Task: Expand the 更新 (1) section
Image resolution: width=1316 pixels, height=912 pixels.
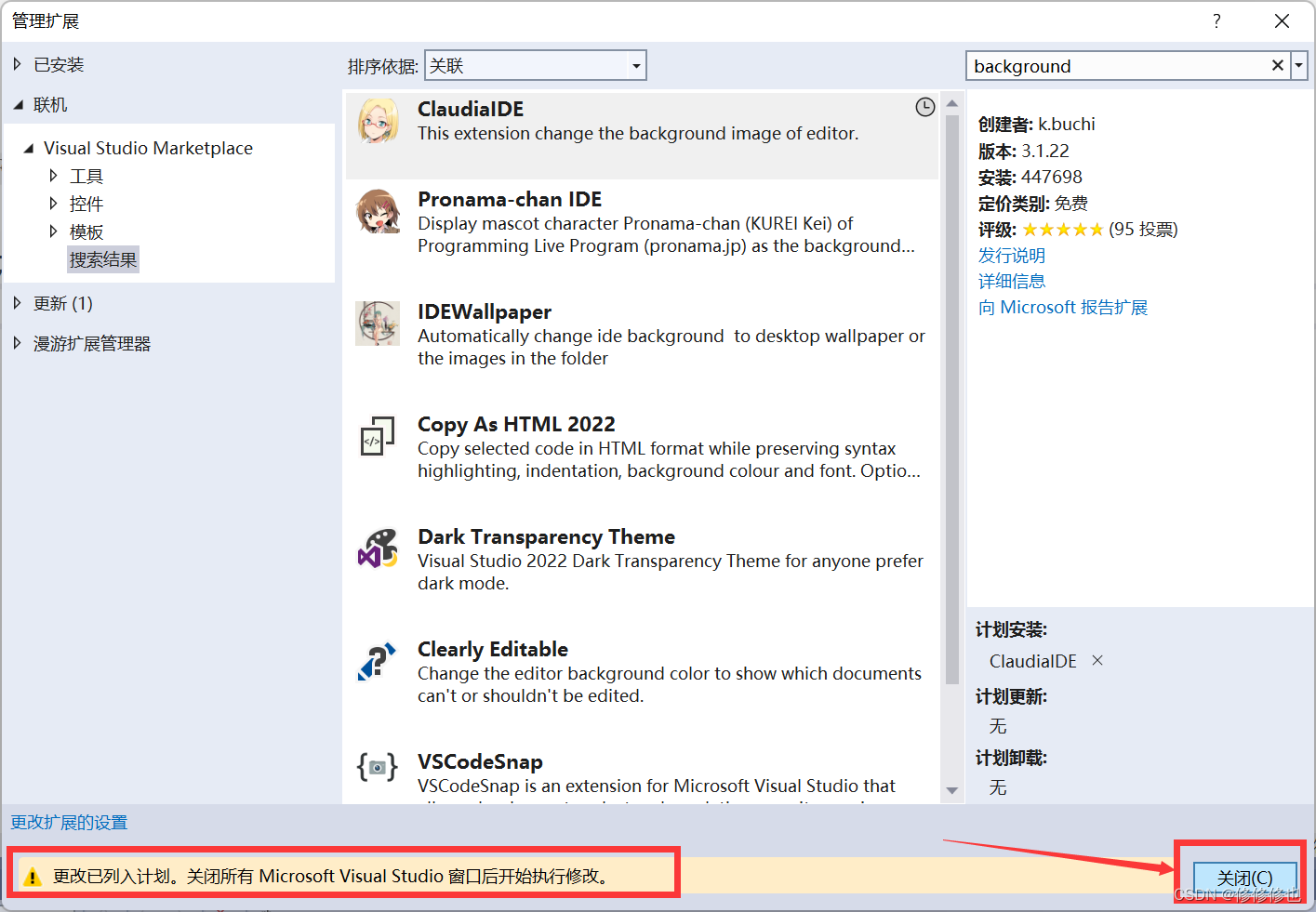Action: pyautogui.click(x=17, y=303)
